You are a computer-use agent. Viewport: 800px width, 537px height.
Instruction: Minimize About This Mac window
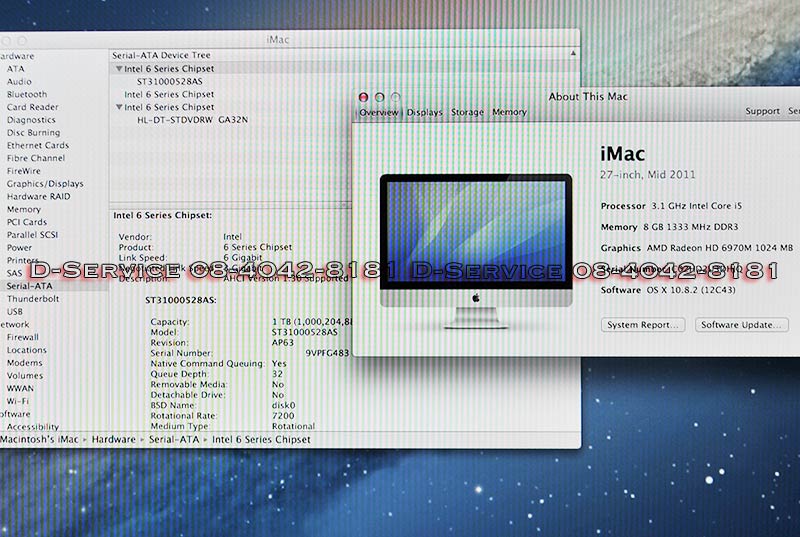(379, 97)
